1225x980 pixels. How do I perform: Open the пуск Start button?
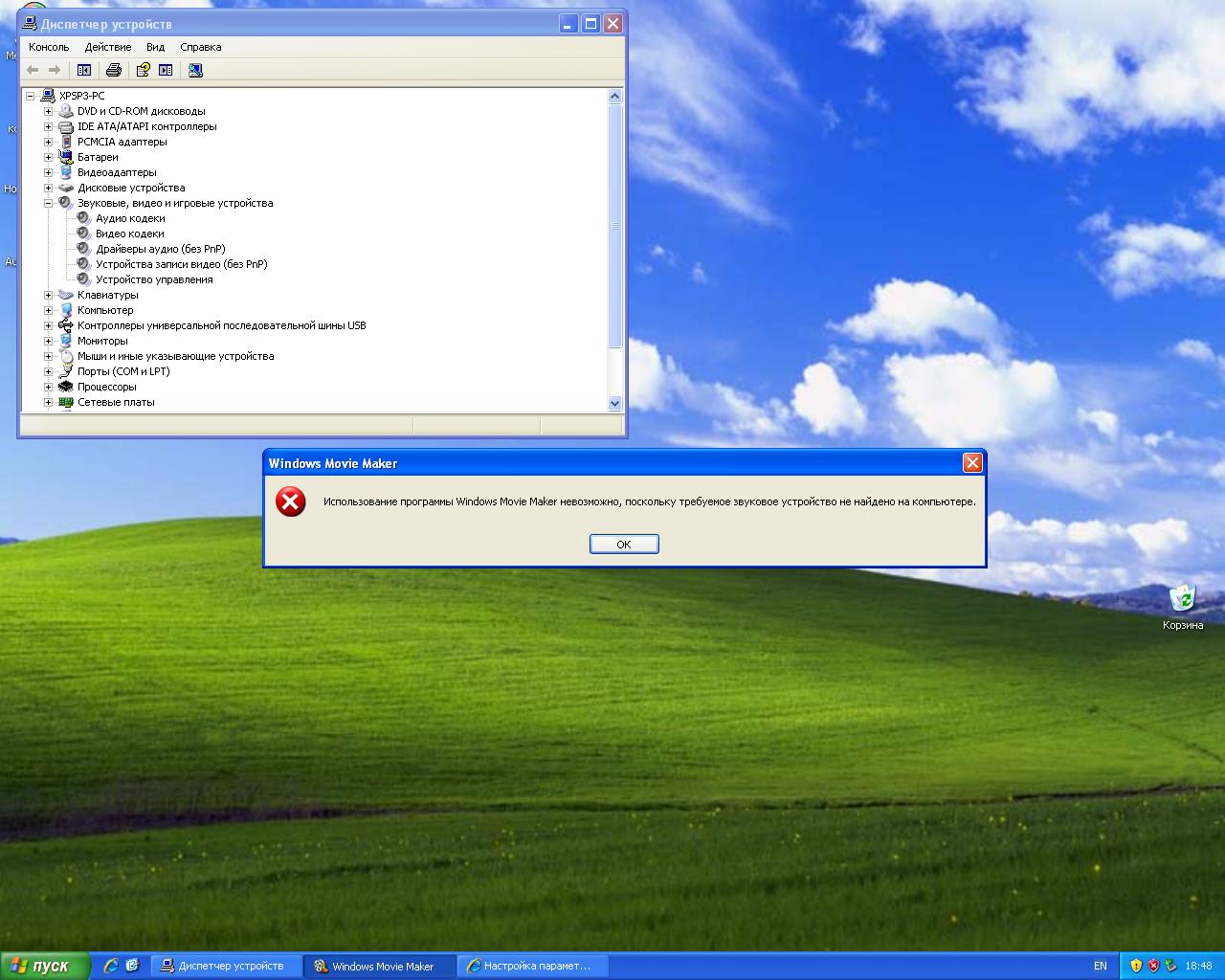(x=45, y=966)
